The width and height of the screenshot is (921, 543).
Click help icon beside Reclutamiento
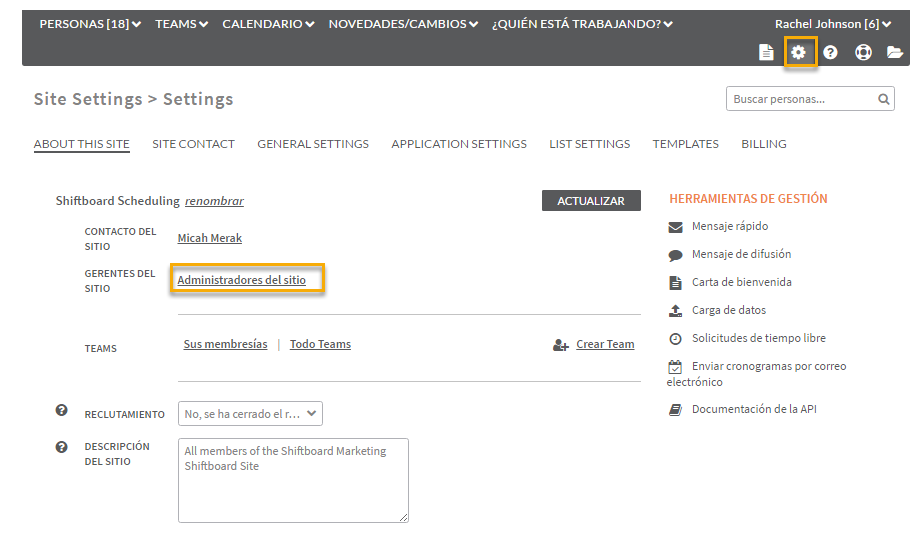(61, 410)
